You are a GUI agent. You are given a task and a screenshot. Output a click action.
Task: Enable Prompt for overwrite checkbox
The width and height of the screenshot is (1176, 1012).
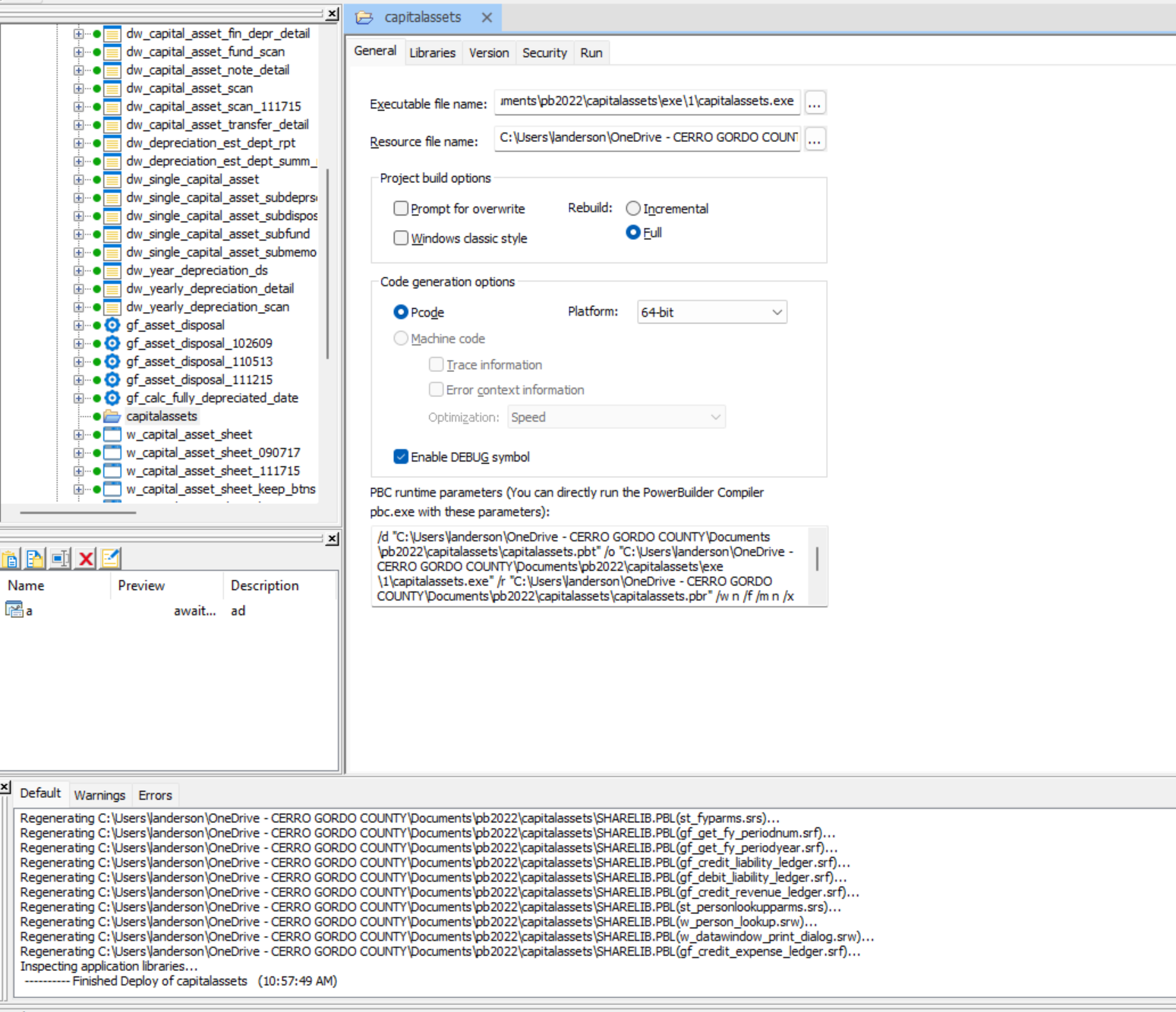pos(401,208)
